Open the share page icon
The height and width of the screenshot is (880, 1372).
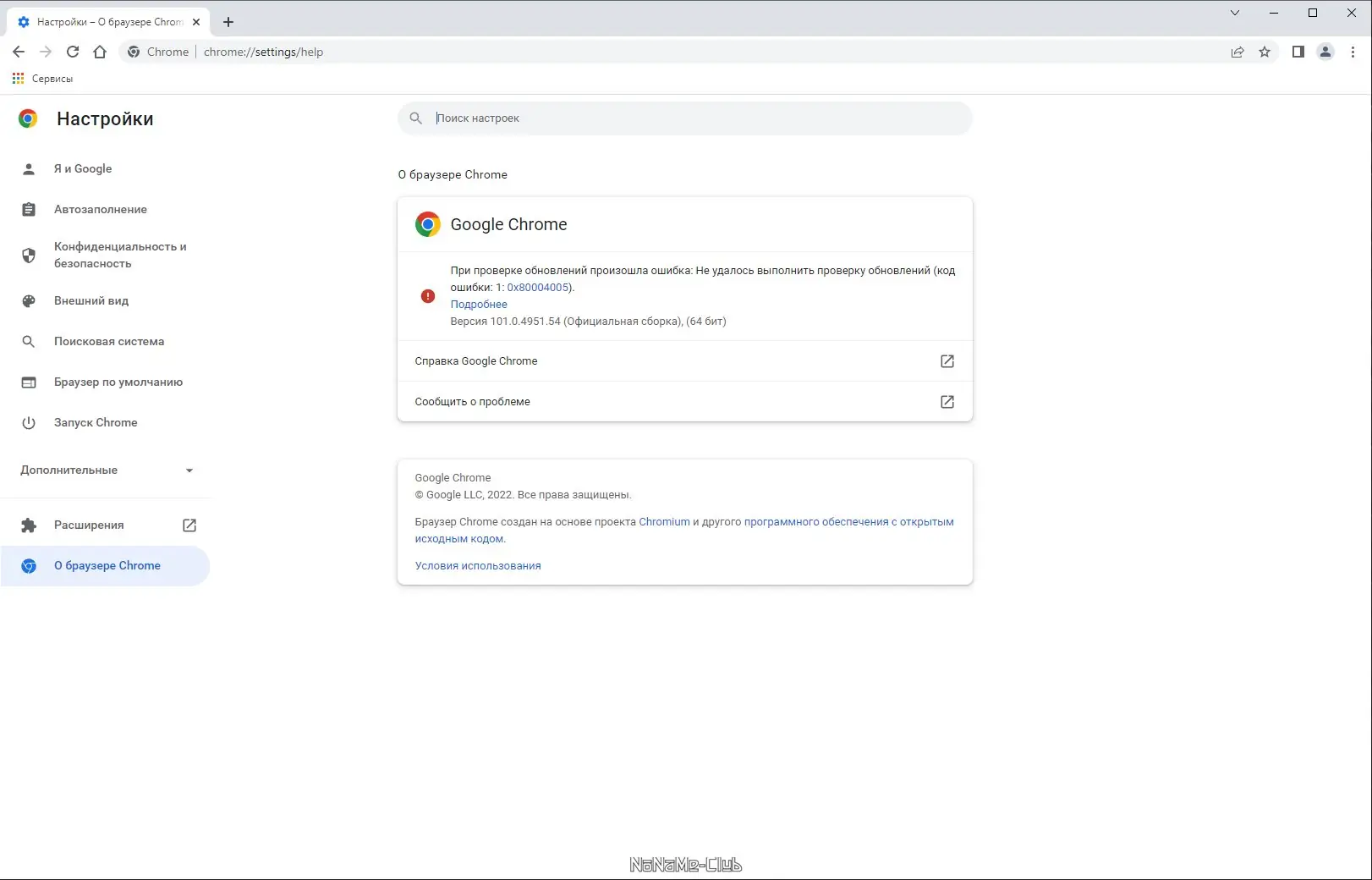click(1238, 52)
